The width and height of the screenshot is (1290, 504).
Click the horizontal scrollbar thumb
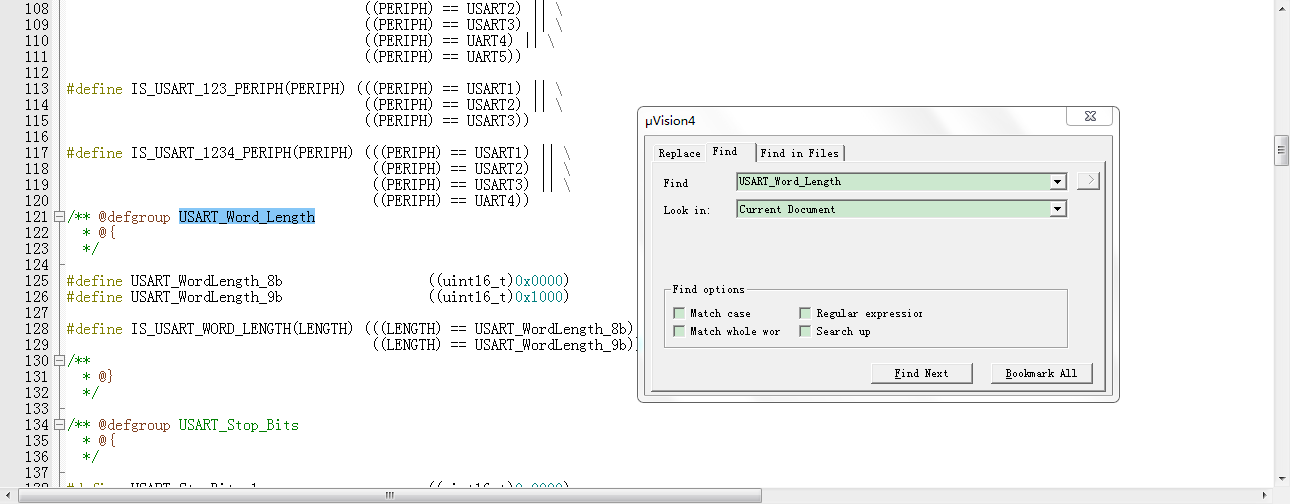[x=388, y=495]
